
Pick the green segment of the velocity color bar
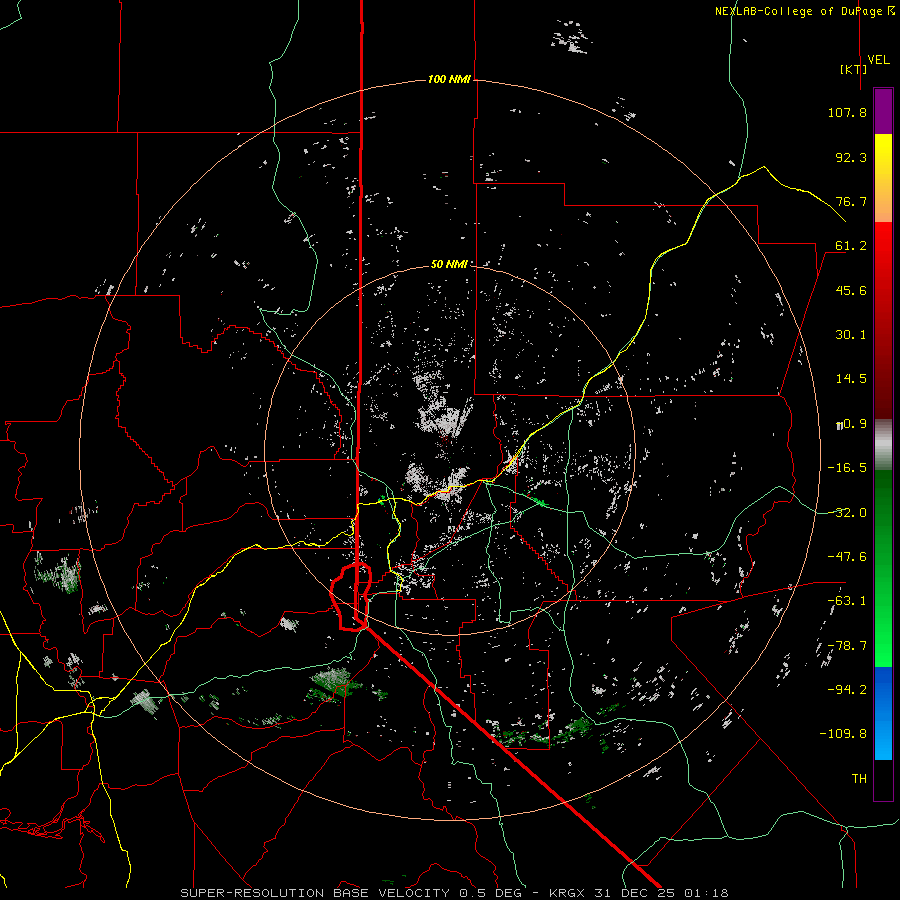click(x=883, y=568)
